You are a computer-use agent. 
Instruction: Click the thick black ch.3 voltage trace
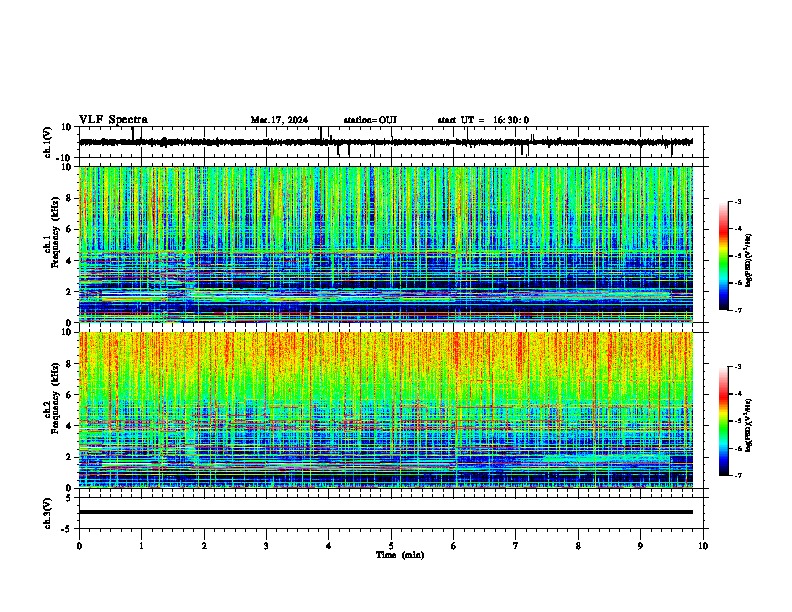(x=386, y=512)
